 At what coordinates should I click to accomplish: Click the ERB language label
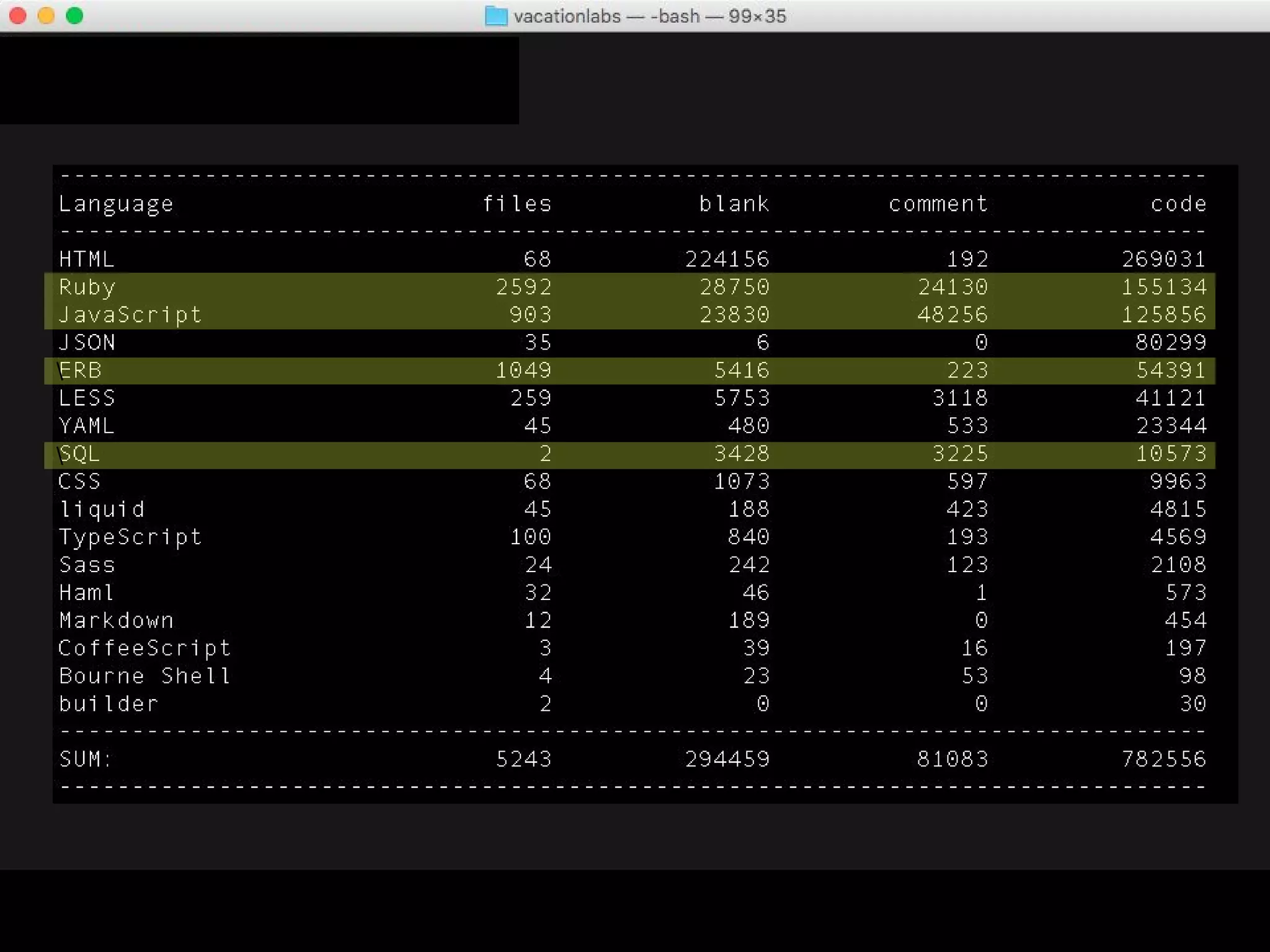(x=81, y=371)
